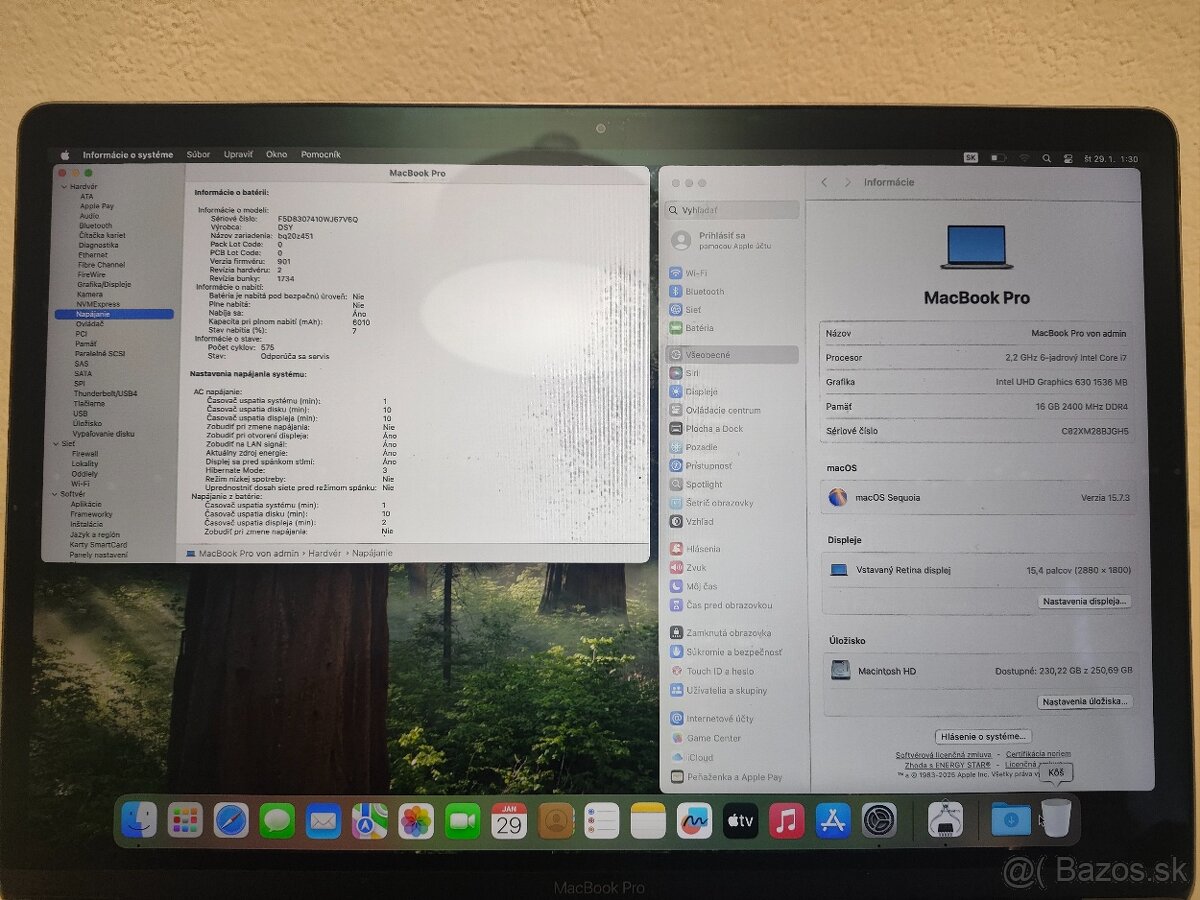Click the Vyhľadať search field

730,210
